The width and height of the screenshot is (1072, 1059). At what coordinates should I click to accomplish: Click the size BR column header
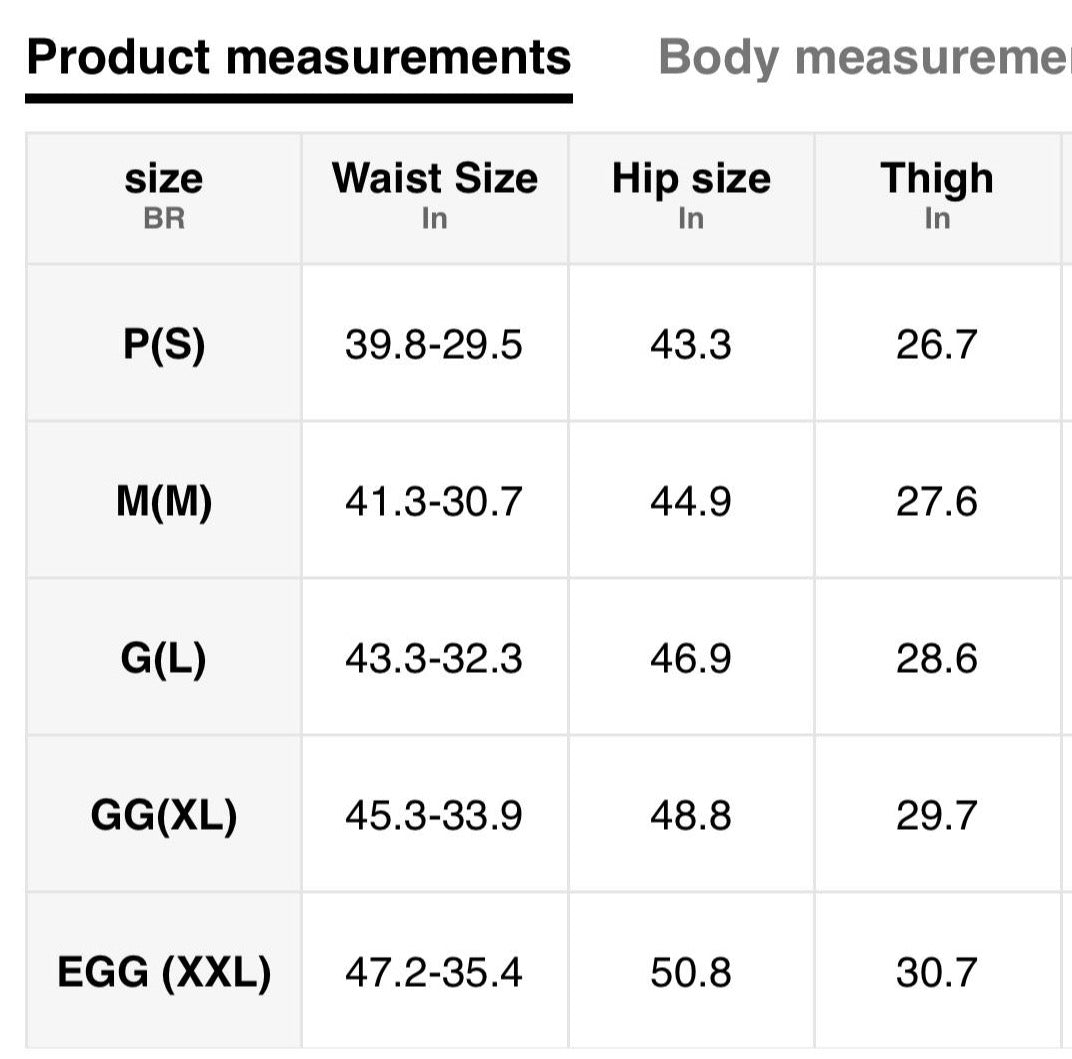click(x=164, y=197)
